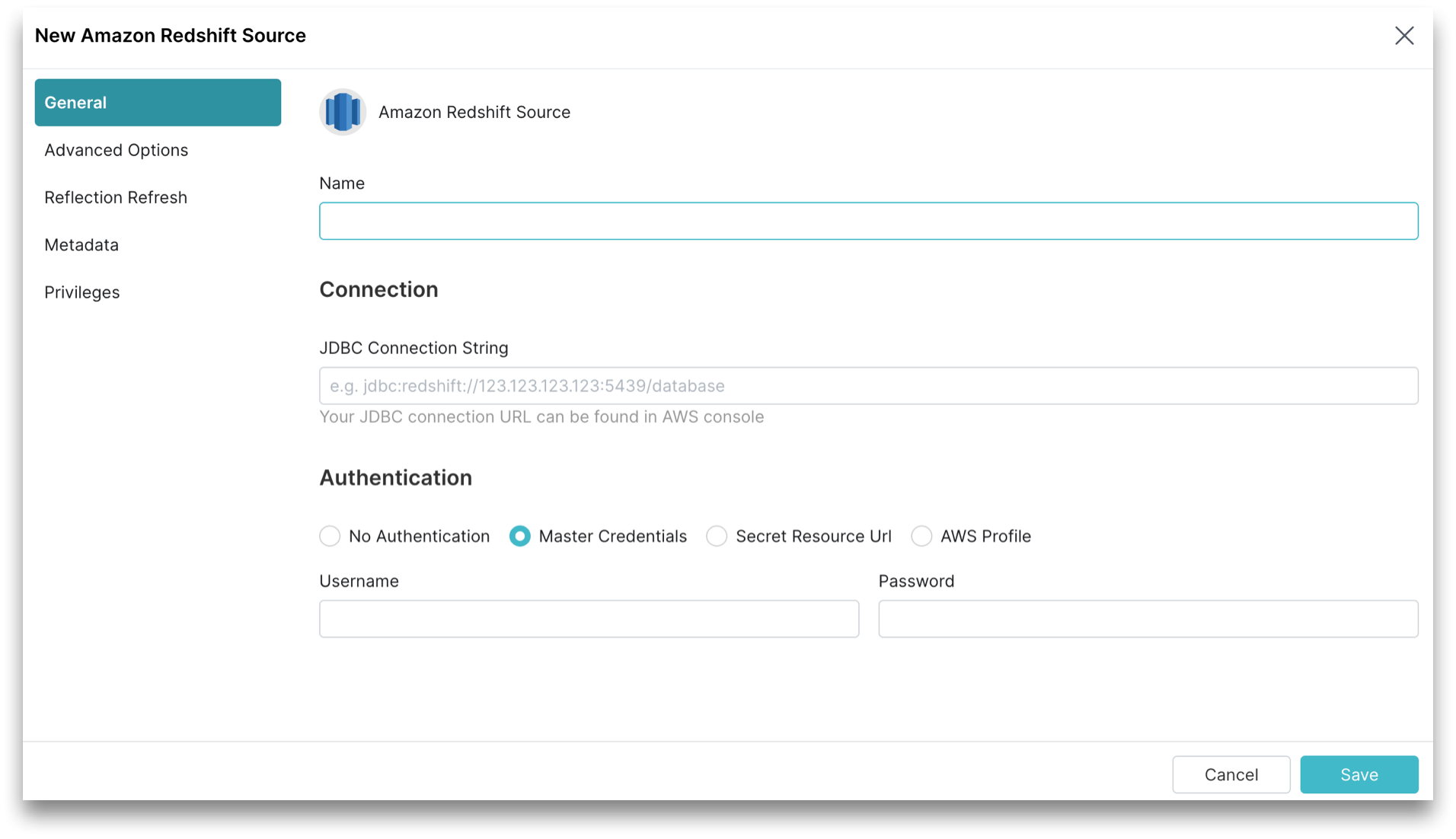Return to the General section
The image size is (1456, 839).
75,102
